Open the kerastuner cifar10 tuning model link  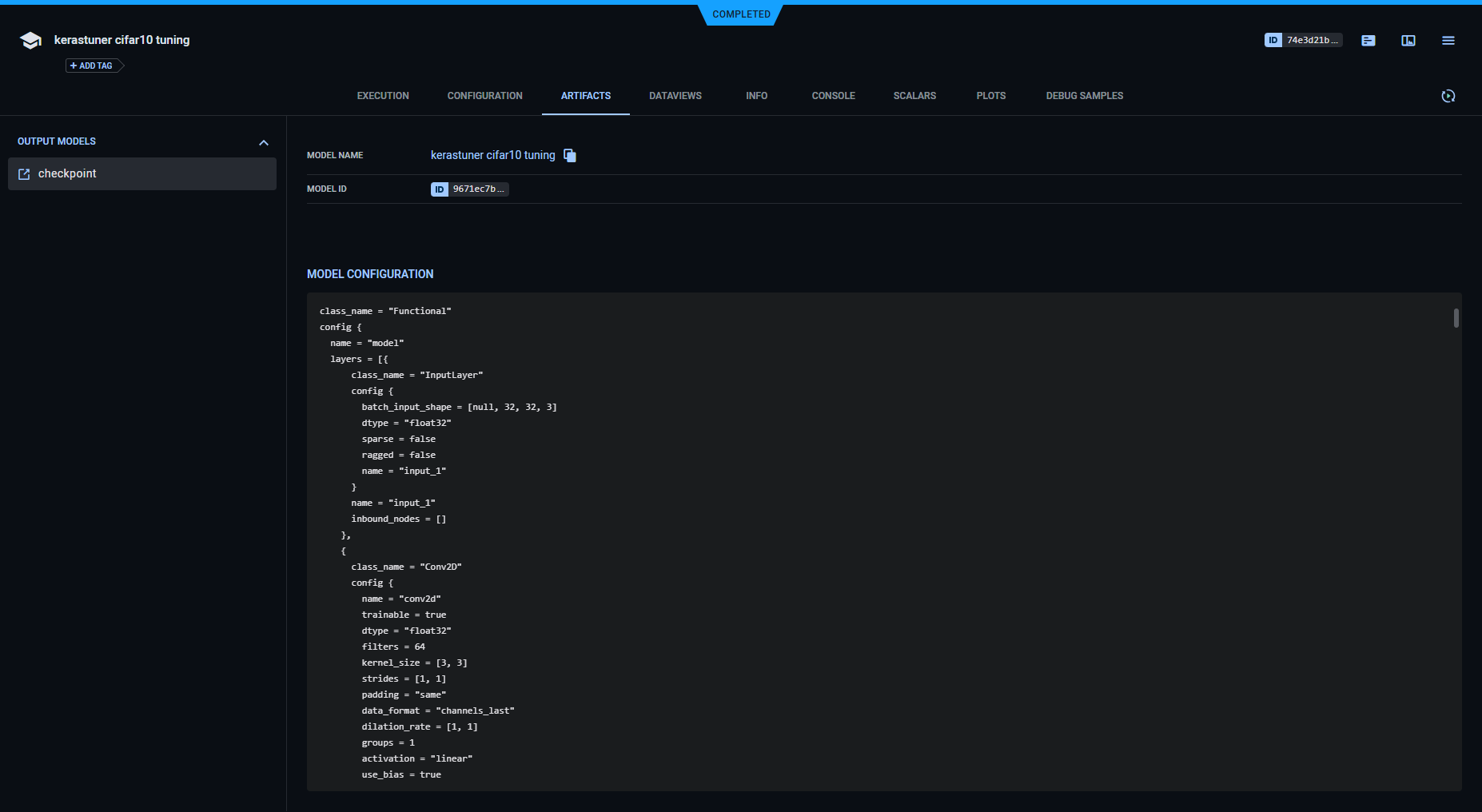point(492,155)
